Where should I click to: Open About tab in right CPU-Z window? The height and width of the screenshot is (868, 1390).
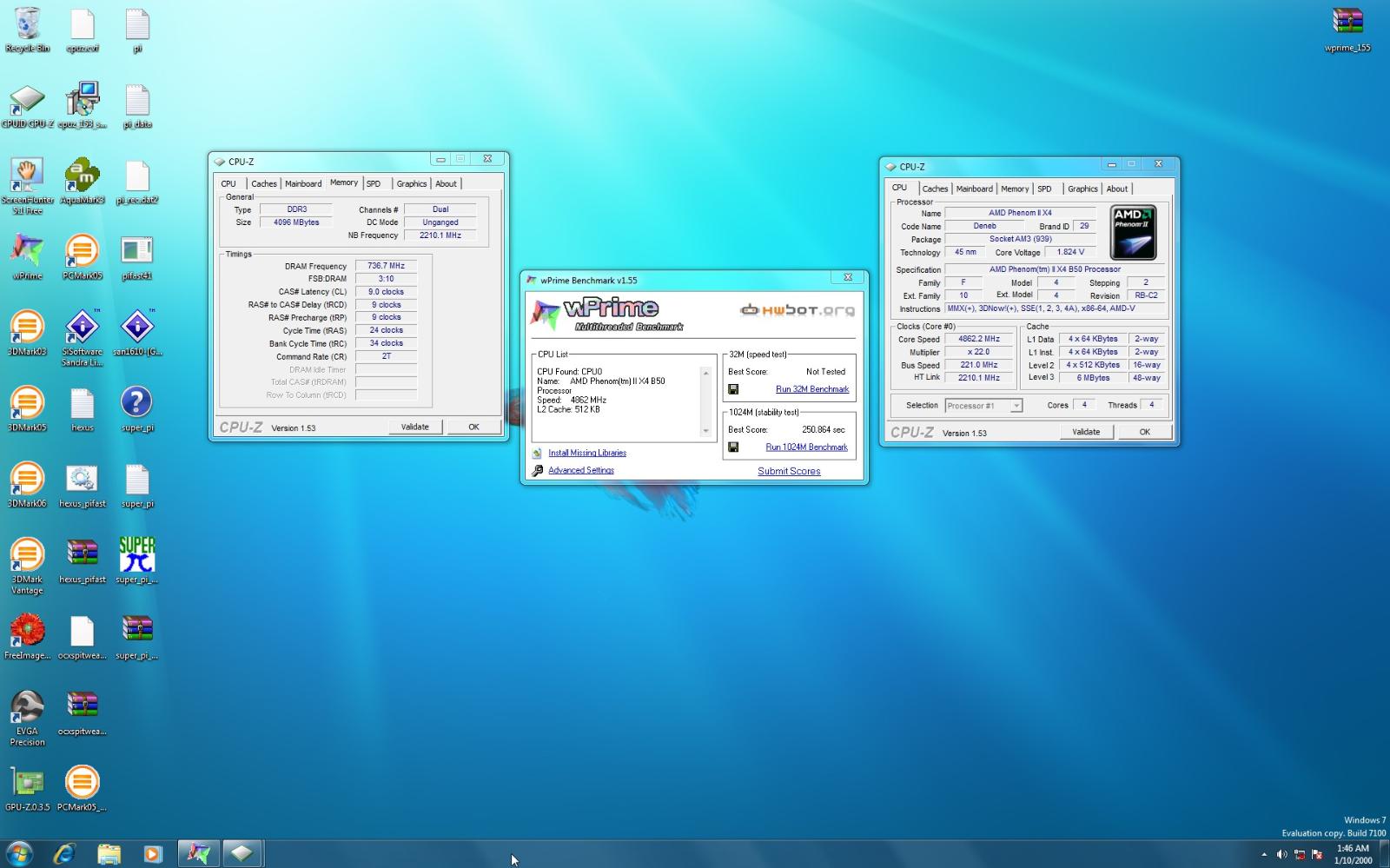click(1117, 189)
